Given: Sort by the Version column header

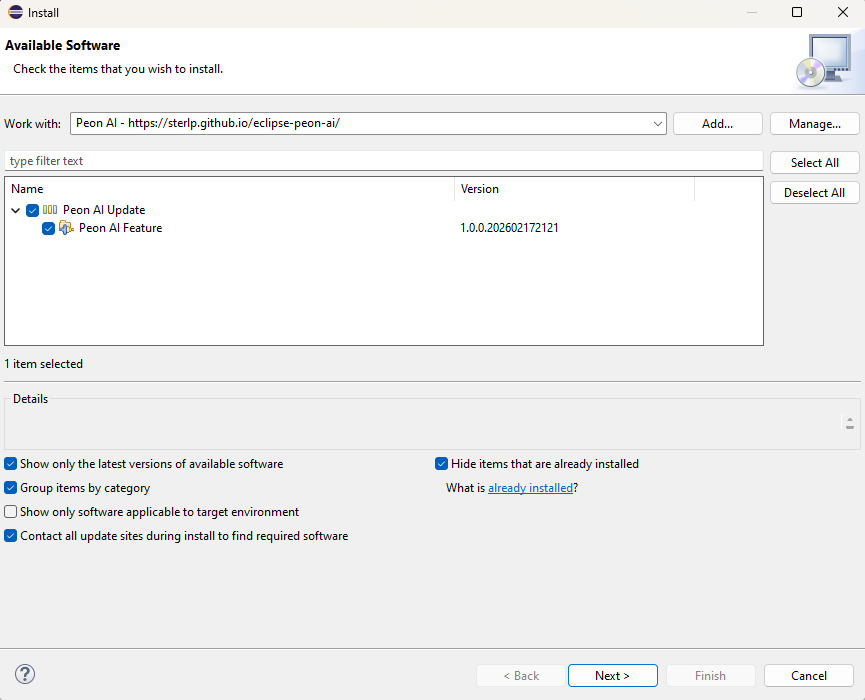Looking at the screenshot, I should pos(574,189).
